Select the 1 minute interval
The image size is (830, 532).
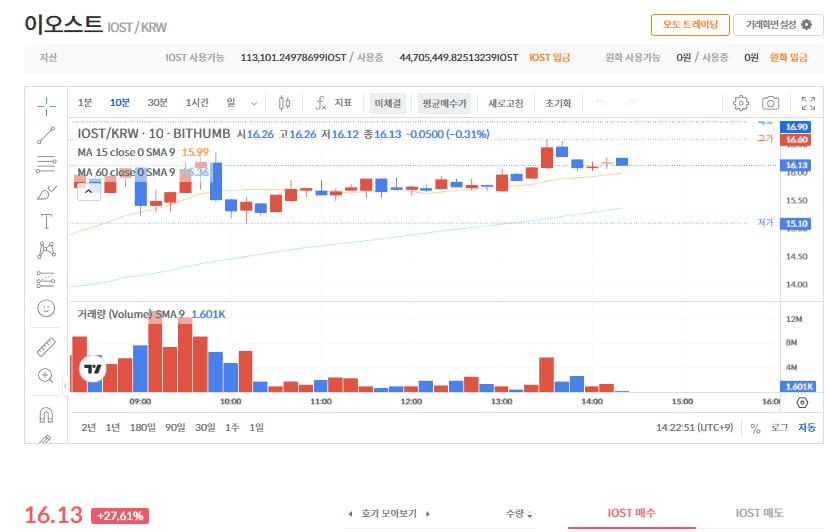(85, 103)
